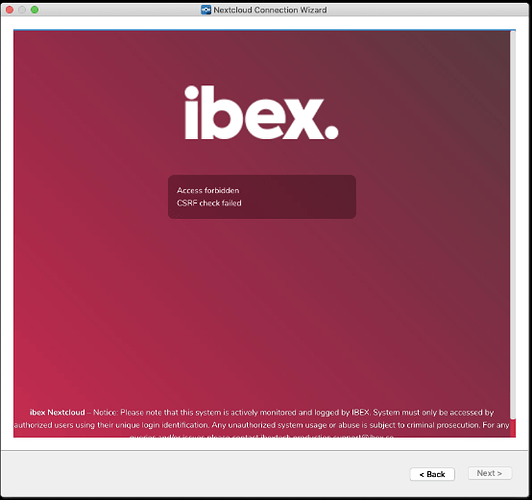Close the Connection Wizard with the red button
Screen dimensions: 532x500
[x=10, y=10]
